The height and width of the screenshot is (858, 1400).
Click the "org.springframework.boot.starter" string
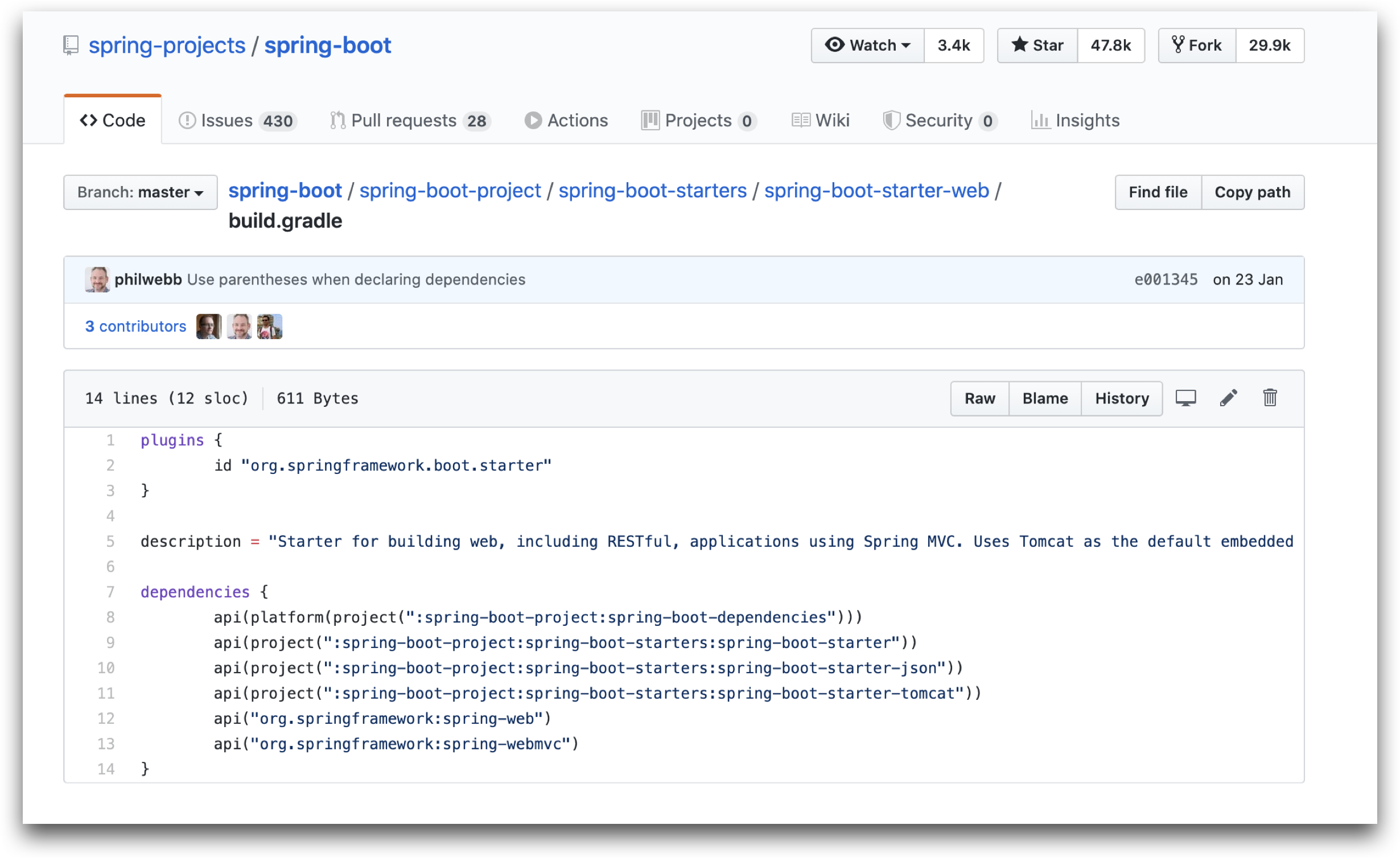[x=396, y=466]
